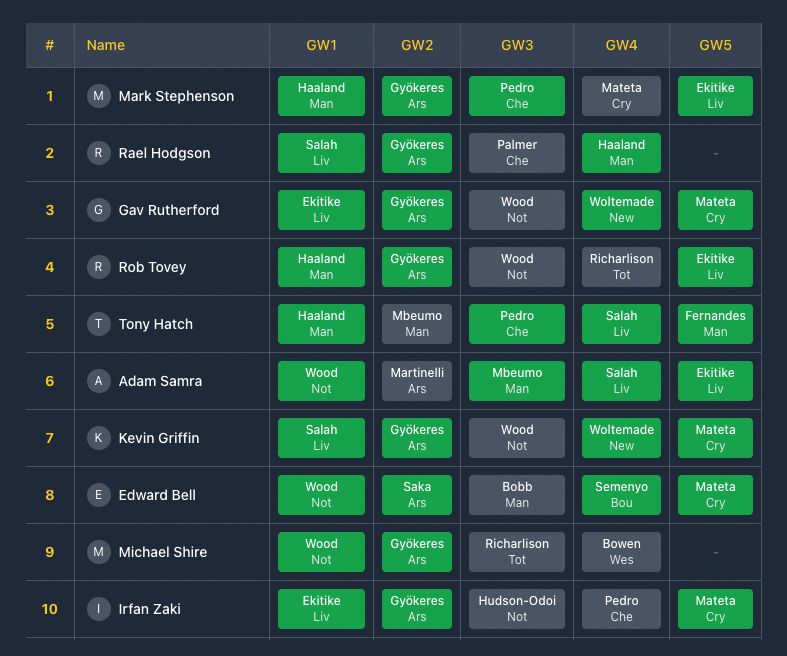Viewport: 787px width, 656px height.
Task: Click Michael Shire's M avatar icon
Action: tap(98, 552)
